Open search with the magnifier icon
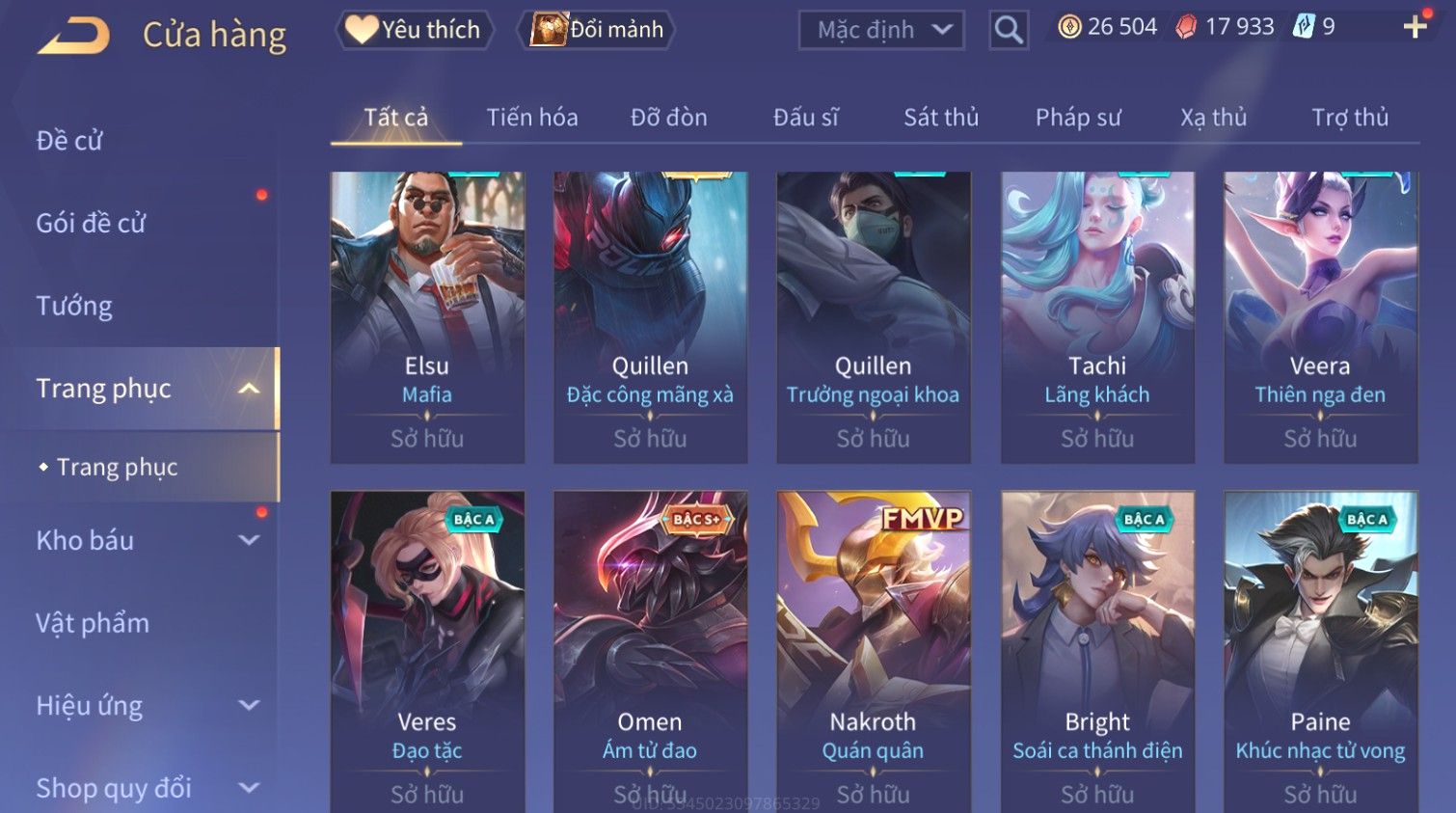Viewport: 1456px width, 813px height. [1009, 30]
